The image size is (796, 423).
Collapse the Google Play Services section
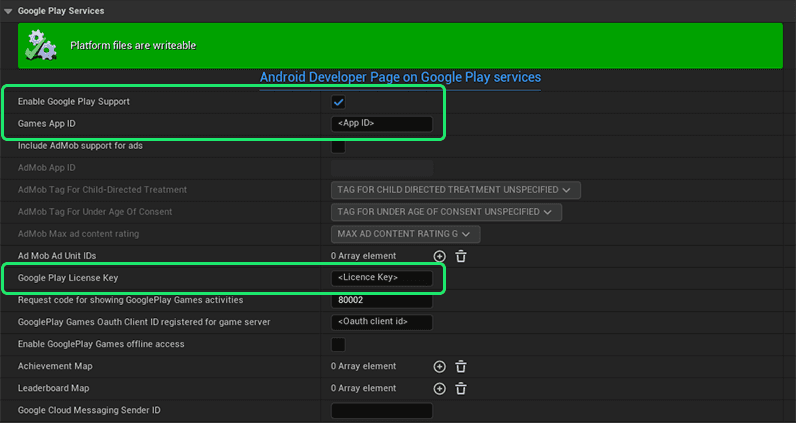point(8,11)
